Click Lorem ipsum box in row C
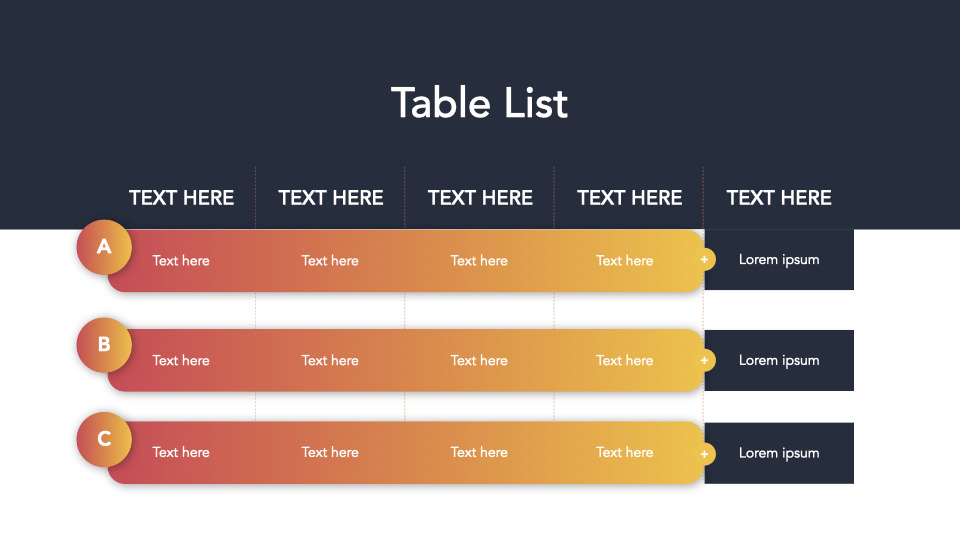The image size is (960, 540). [779, 453]
